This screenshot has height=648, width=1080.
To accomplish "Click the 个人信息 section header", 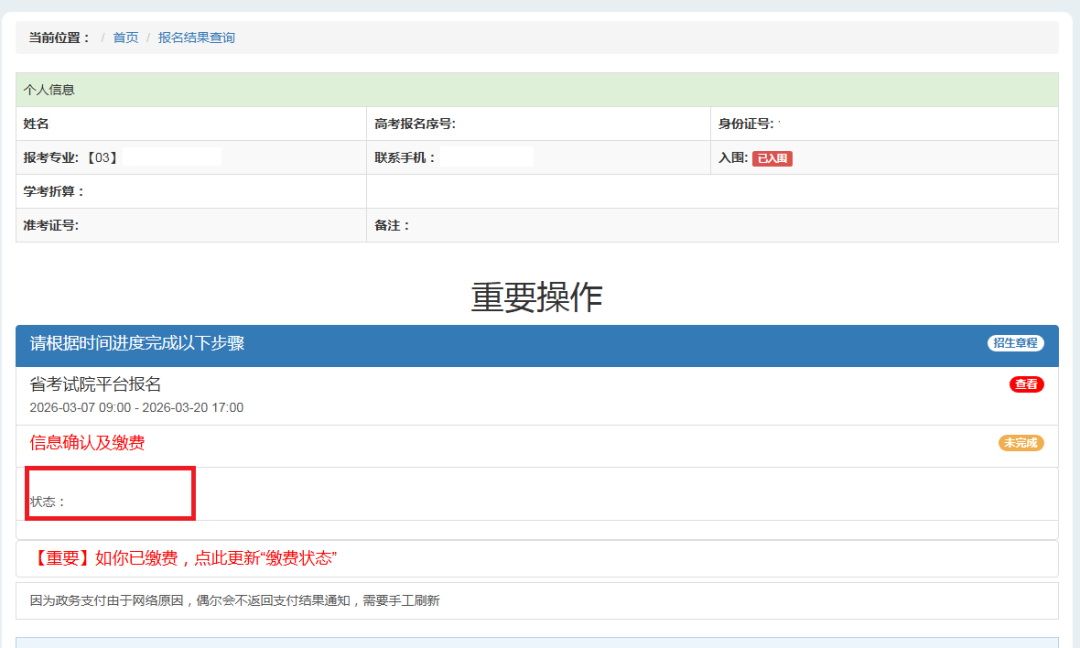I will 49,90.
